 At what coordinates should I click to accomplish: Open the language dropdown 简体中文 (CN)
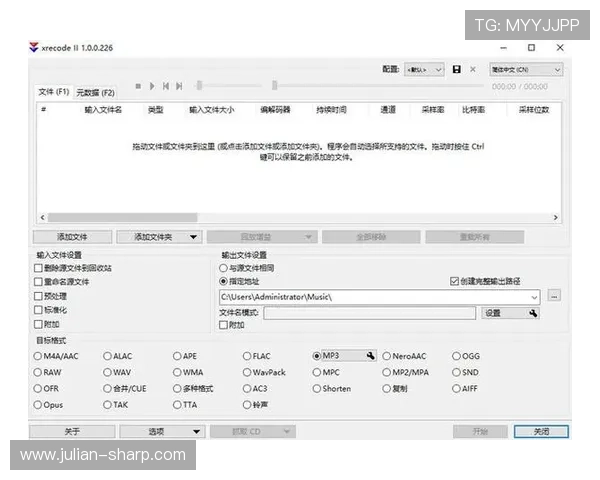click(526, 70)
